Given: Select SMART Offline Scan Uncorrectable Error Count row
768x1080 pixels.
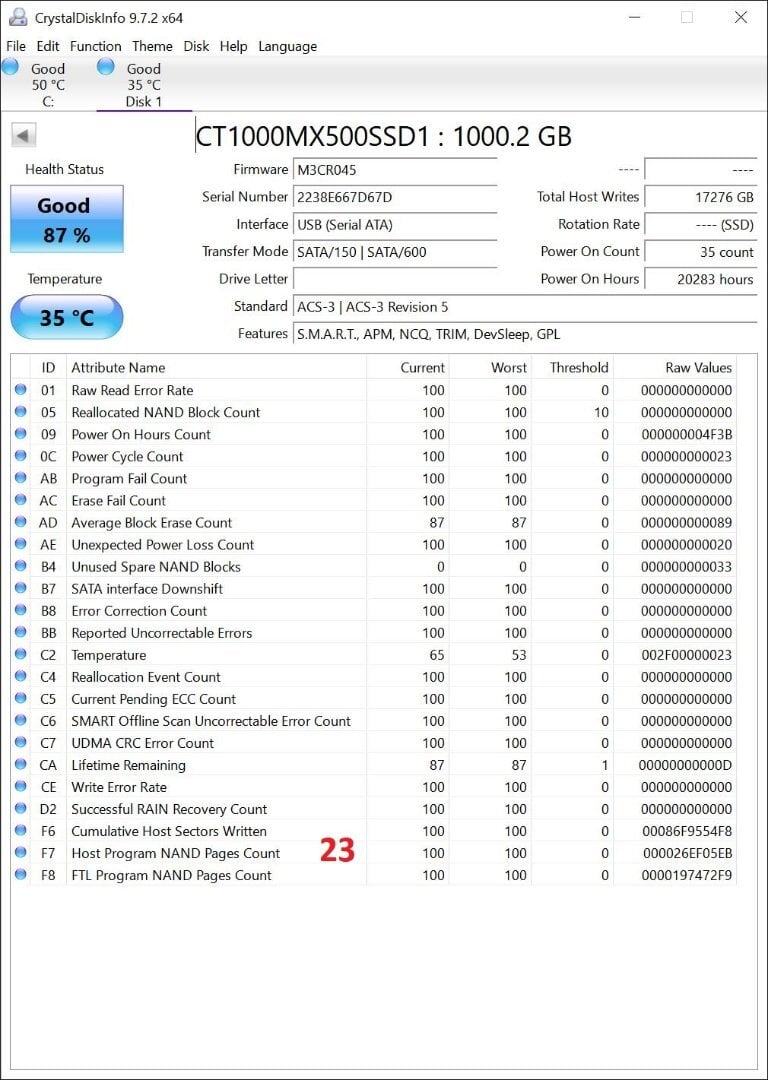Looking at the screenshot, I should [374, 720].
